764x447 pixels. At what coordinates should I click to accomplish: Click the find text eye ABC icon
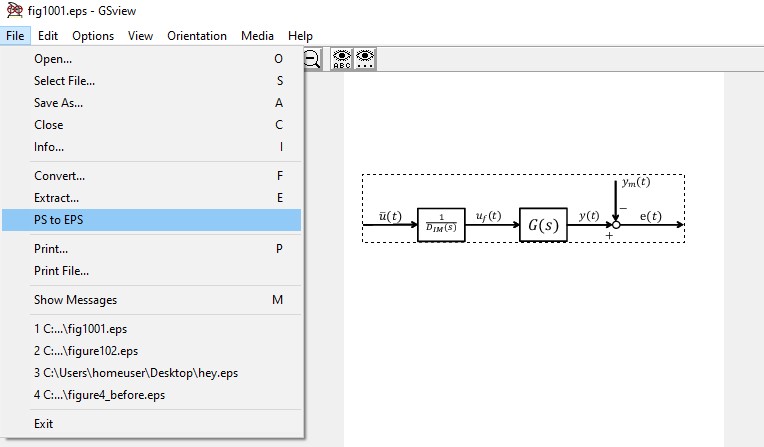point(342,60)
